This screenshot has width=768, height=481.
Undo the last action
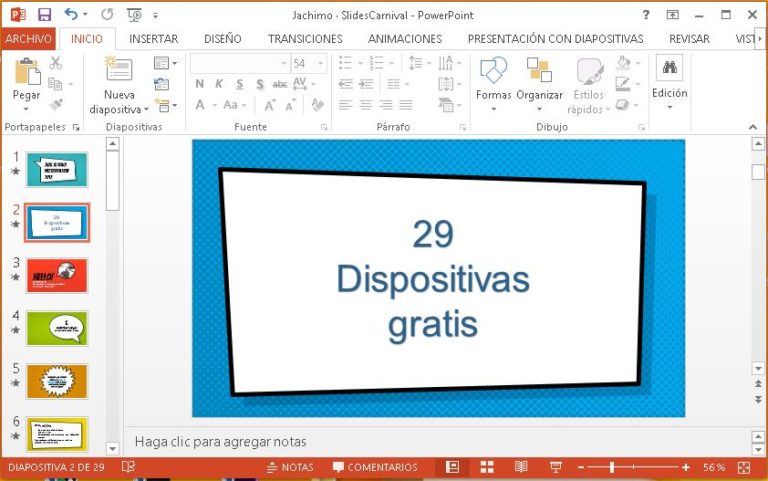pos(71,14)
